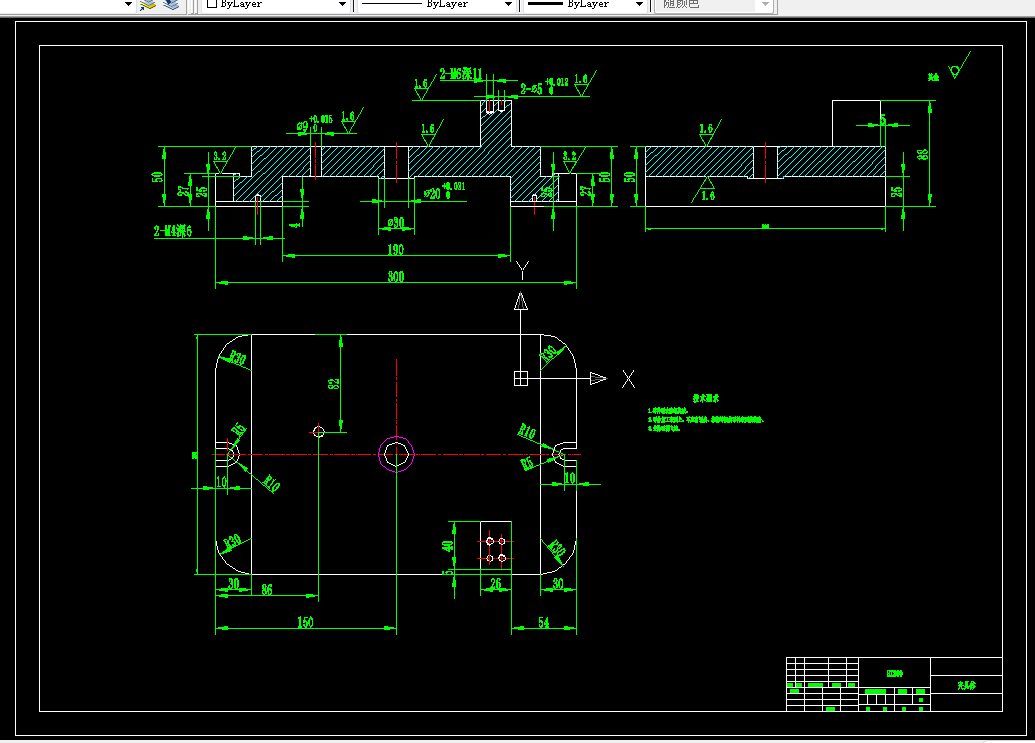Select the small circle below the 82 dimension
Image resolution: width=1035 pixels, height=743 pixels.
pyautogui.click(x=319, y=432)
